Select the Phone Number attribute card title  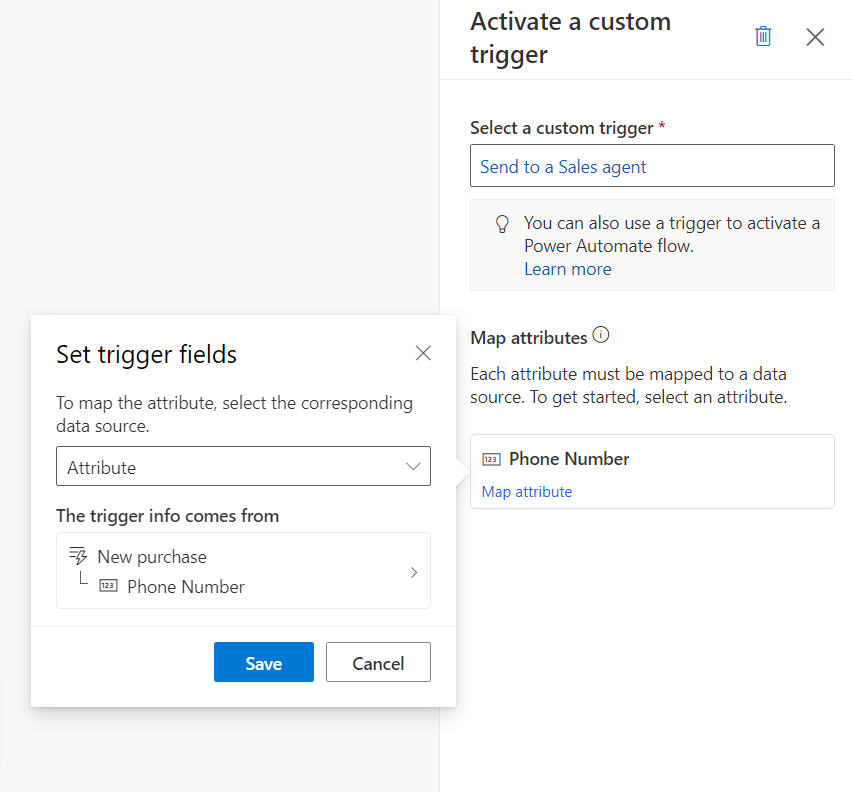click(569, 459)
